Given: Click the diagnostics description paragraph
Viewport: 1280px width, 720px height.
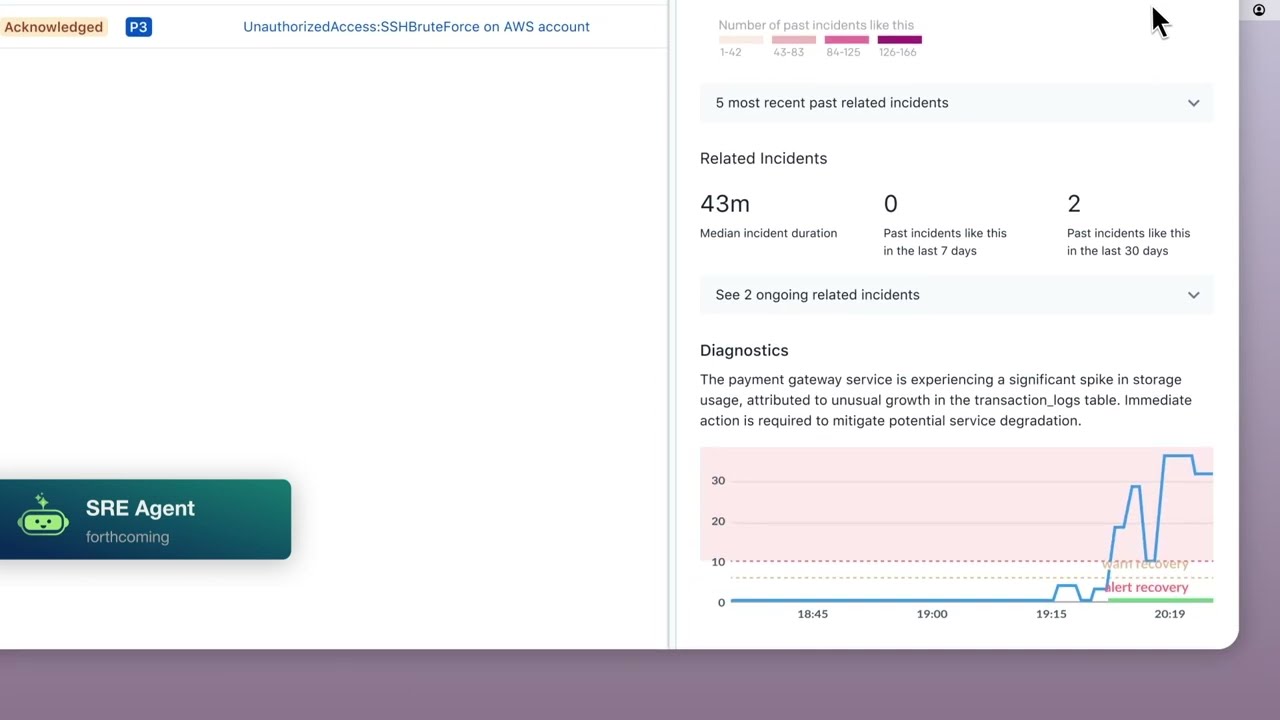Looking at the screenshot, I should coord(946,400).
